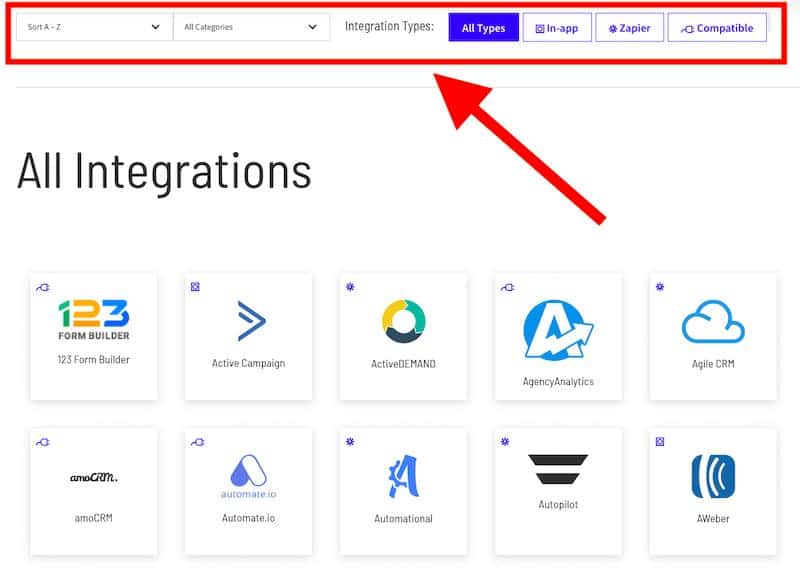The height and width of the screenshot is (569, 800).
Task: Filter integrations by Zapier type
Action: [630, 28]
